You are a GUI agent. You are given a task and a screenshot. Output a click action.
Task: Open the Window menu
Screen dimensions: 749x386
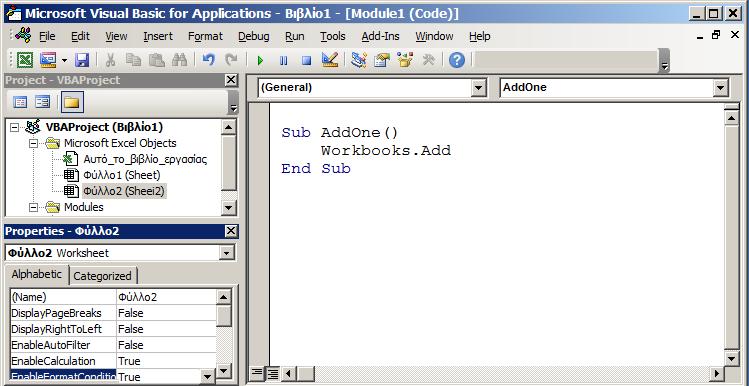(434, 36)
